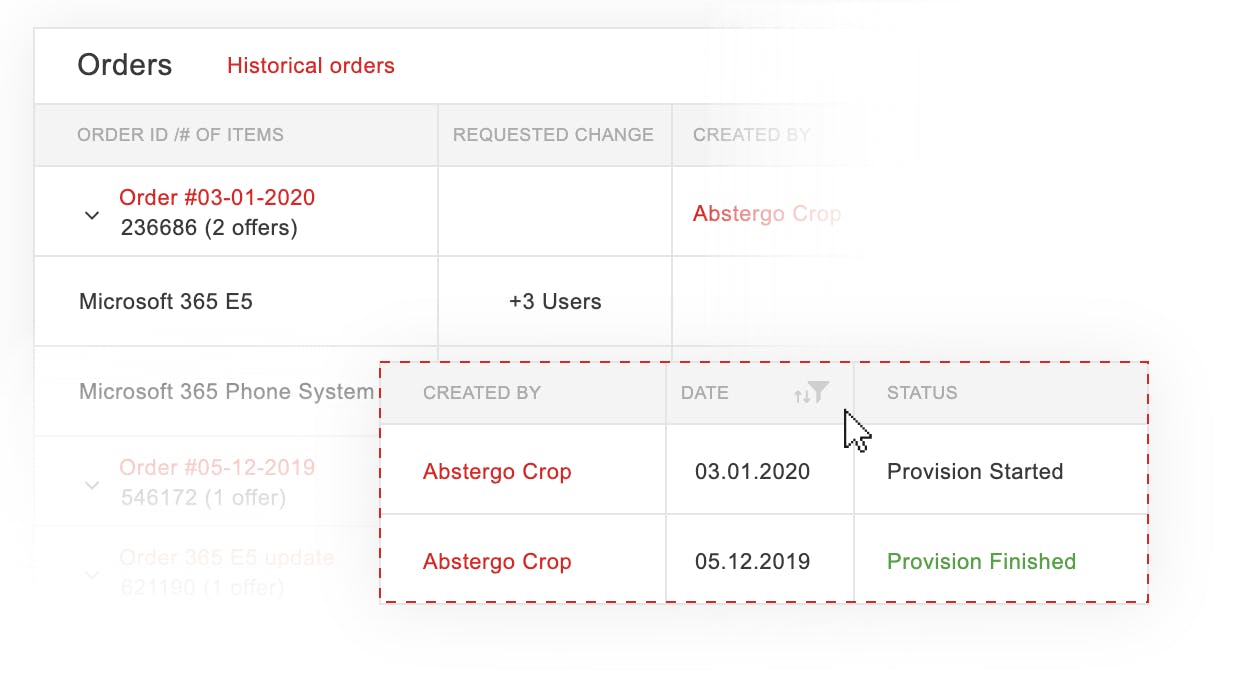The image size is (1234, 682).
Task: Click the +3 Users requested change cell
Action: (555, 301)
